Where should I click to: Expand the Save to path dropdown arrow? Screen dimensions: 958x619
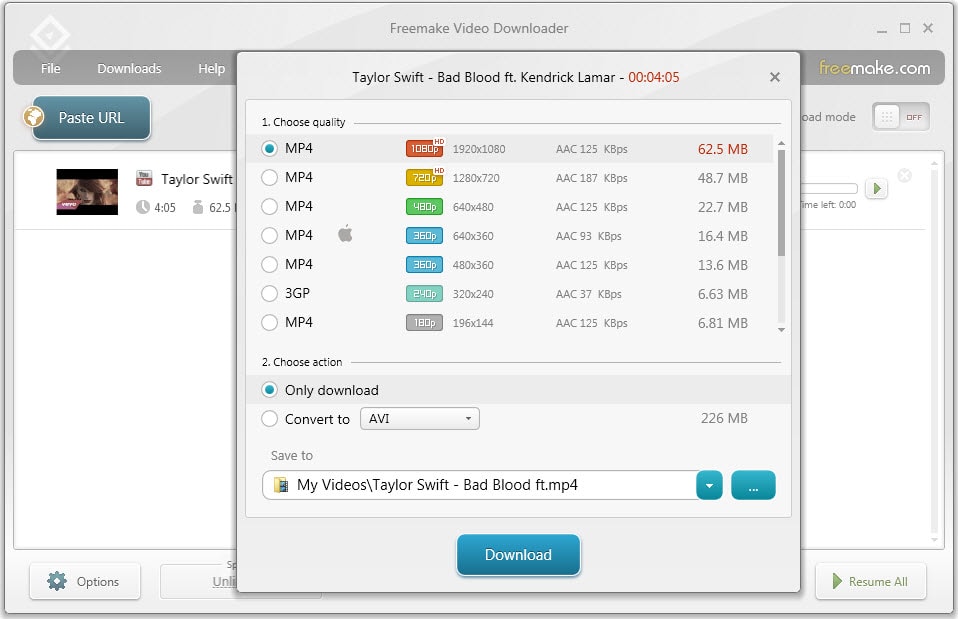coord(709,486)
